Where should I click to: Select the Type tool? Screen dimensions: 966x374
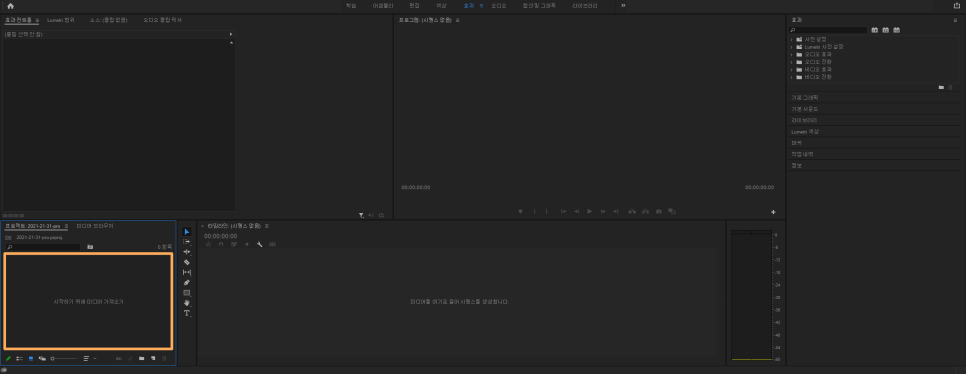point(187,313)
